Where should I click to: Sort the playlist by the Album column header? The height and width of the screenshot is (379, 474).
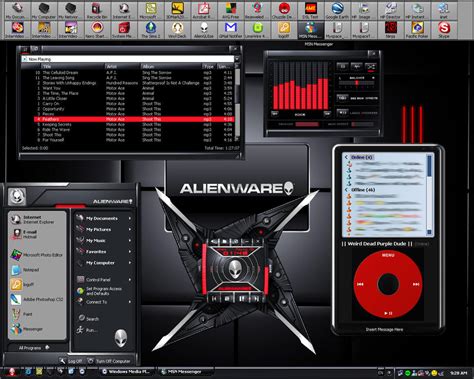[x=171, y=67]
